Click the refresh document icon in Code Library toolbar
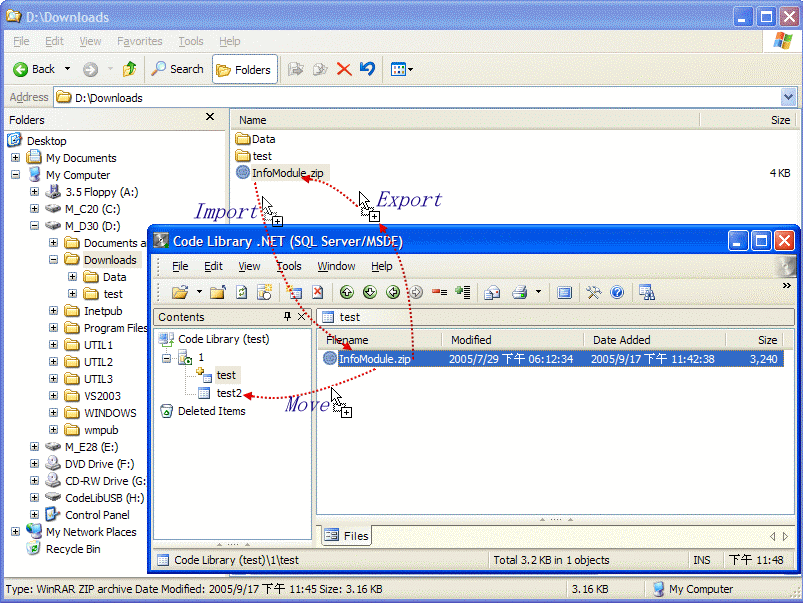803x603 pixels. 241,293
